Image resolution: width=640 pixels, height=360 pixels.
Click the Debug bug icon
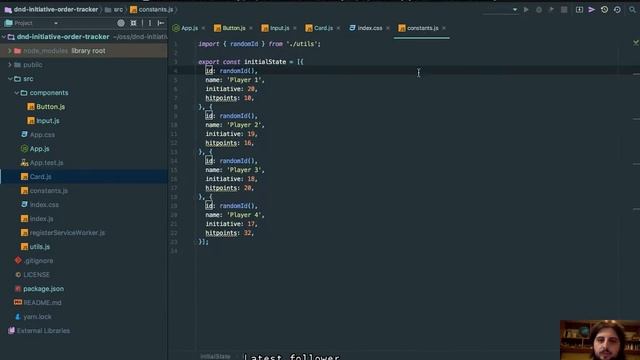[x=539, y=9]
